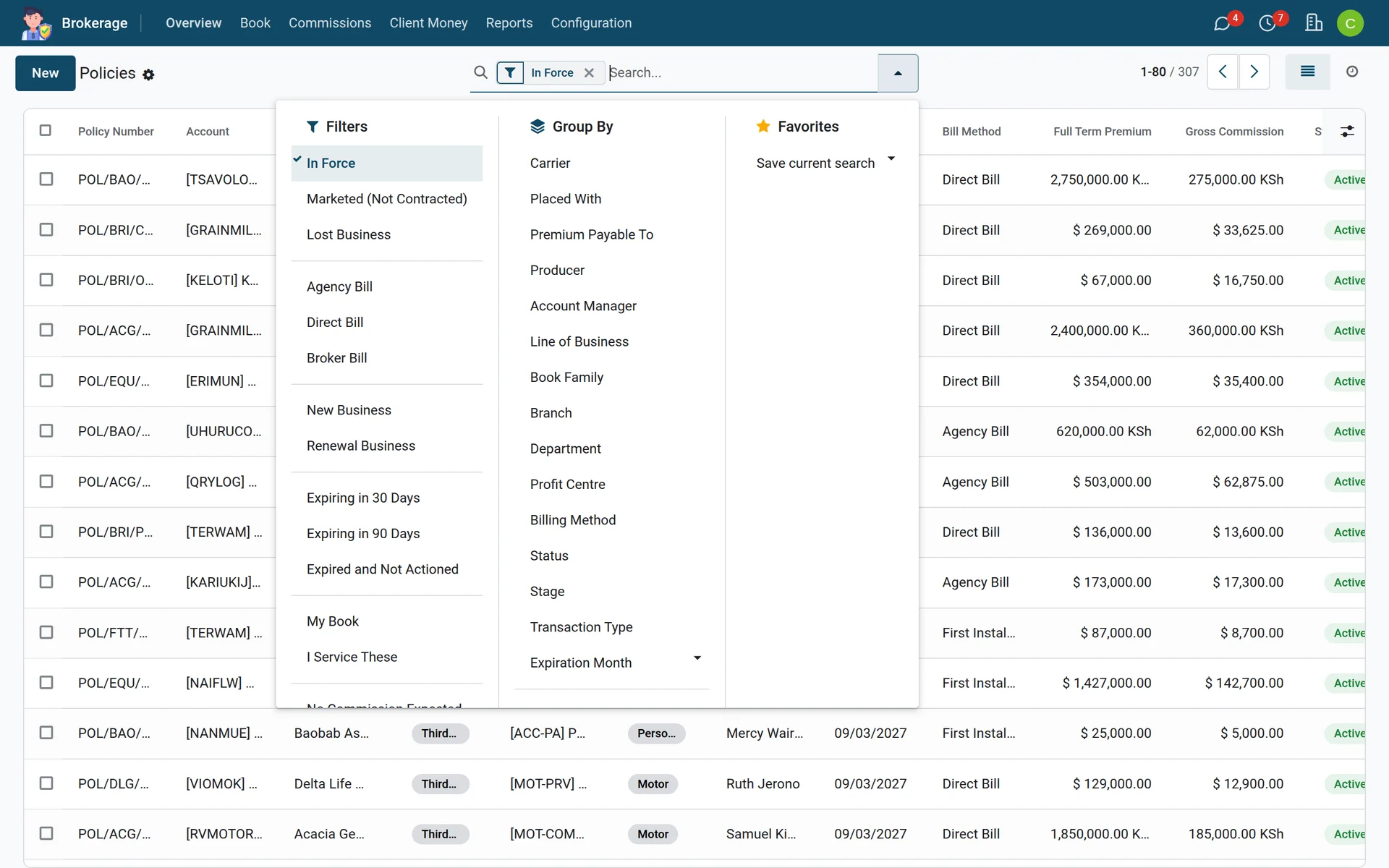The width and height of the screenshot is (1389, 868).
Task: Open the Configuration menu
Action: point(591,23)
